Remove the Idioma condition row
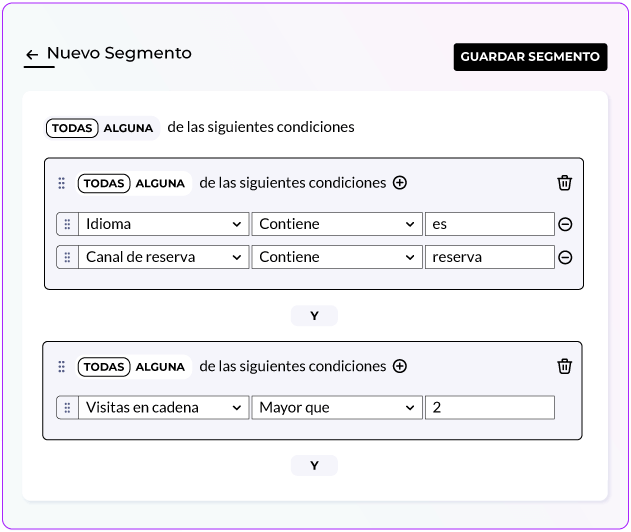 click(x=565, y=225)
